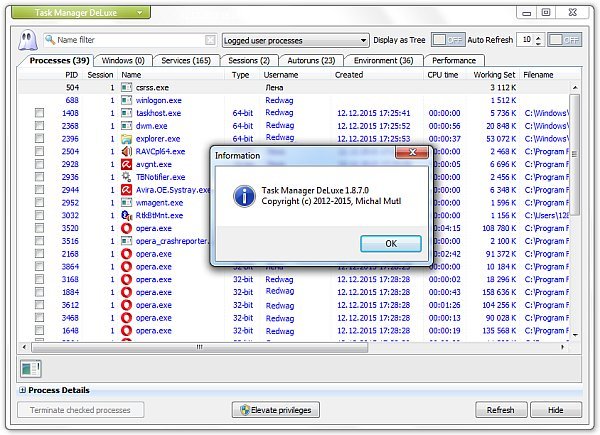Switch to the Environment (36) tab

click(x=383, y=60)
